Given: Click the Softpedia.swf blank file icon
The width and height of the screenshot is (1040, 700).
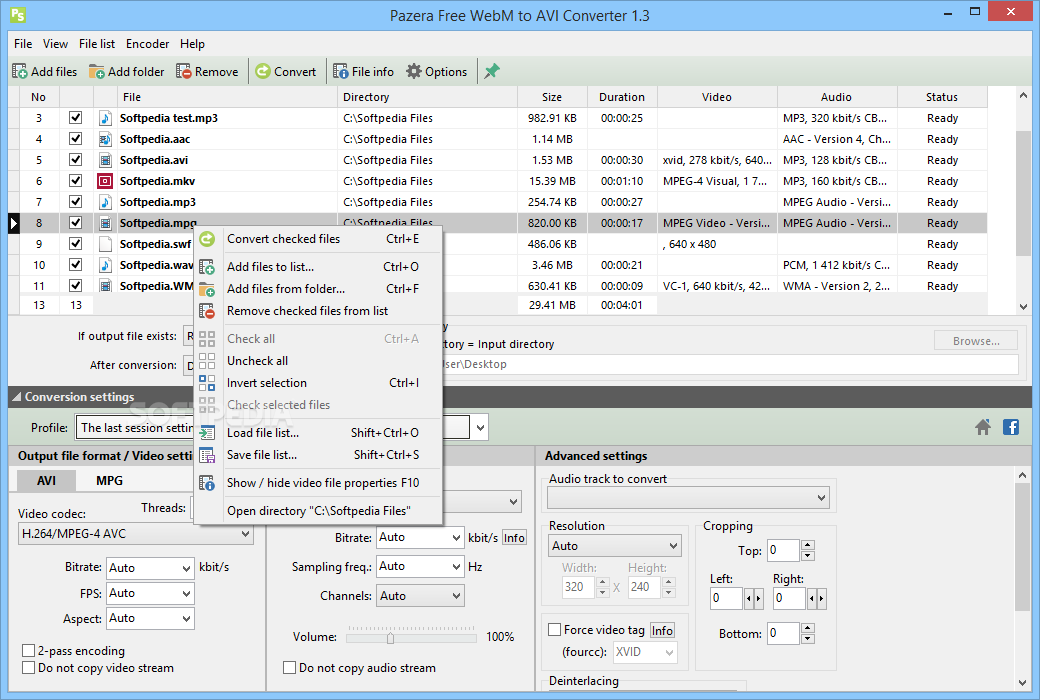Looking at the screenshot, I should [x=105, y=244].
